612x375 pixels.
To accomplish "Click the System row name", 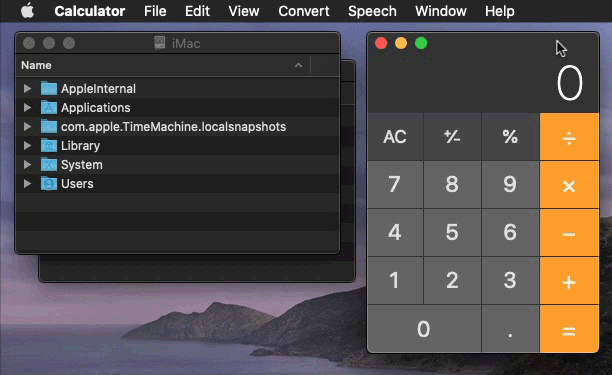I will pyautogui.click(x=82, y=165).
